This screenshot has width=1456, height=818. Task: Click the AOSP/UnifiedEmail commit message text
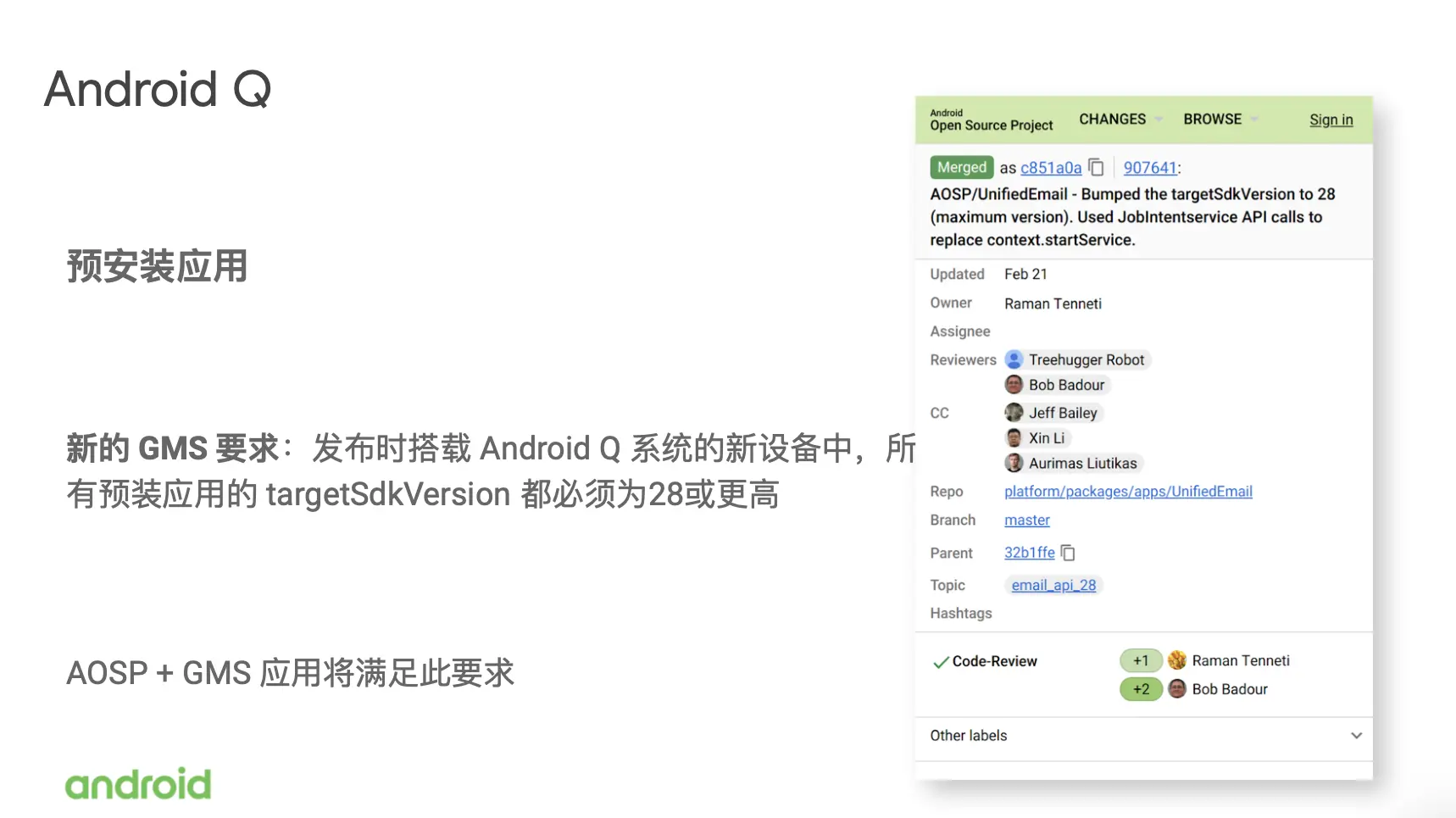click(1132, 217)
